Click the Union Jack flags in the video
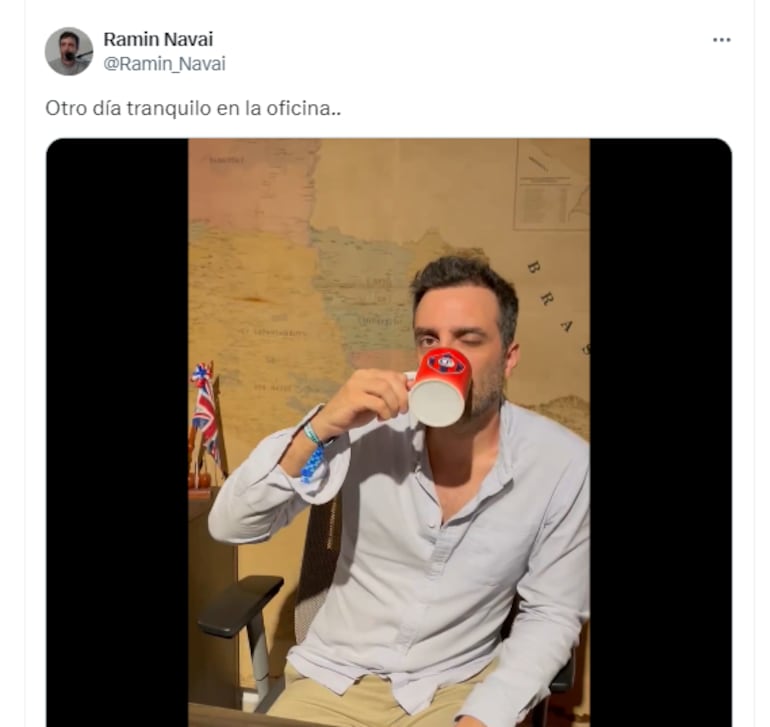The width and height of the screenshot is (770, 727). (x=204, y=407)
